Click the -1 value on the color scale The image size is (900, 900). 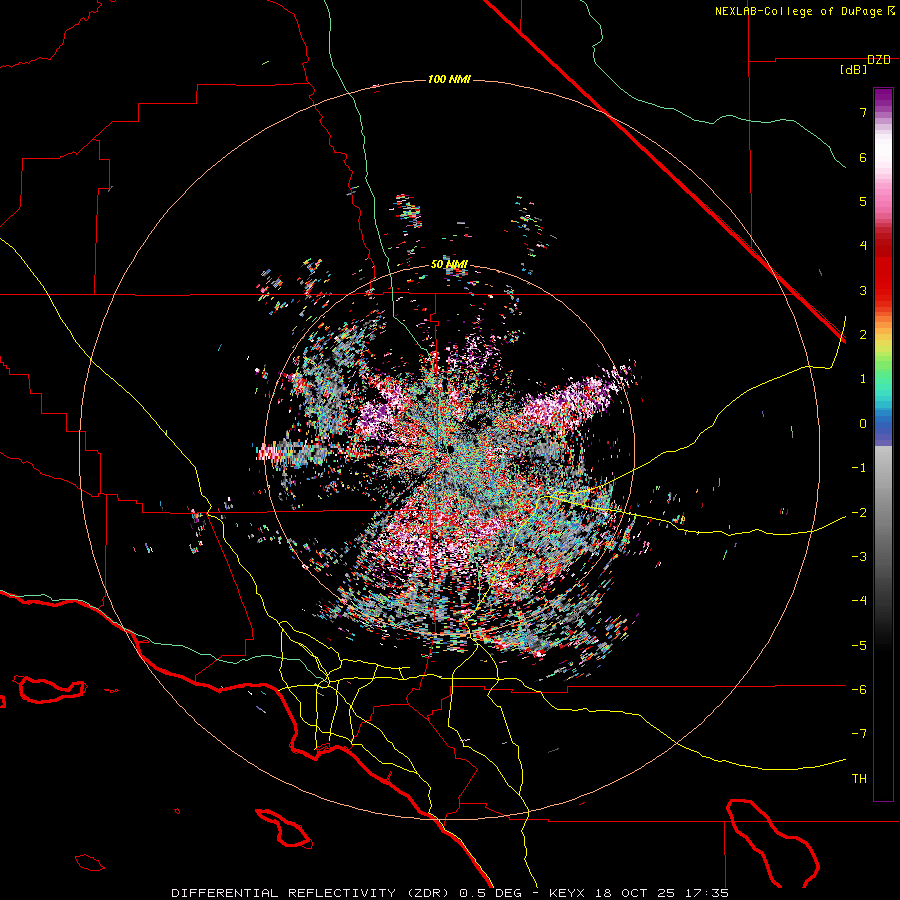point(859,468)
